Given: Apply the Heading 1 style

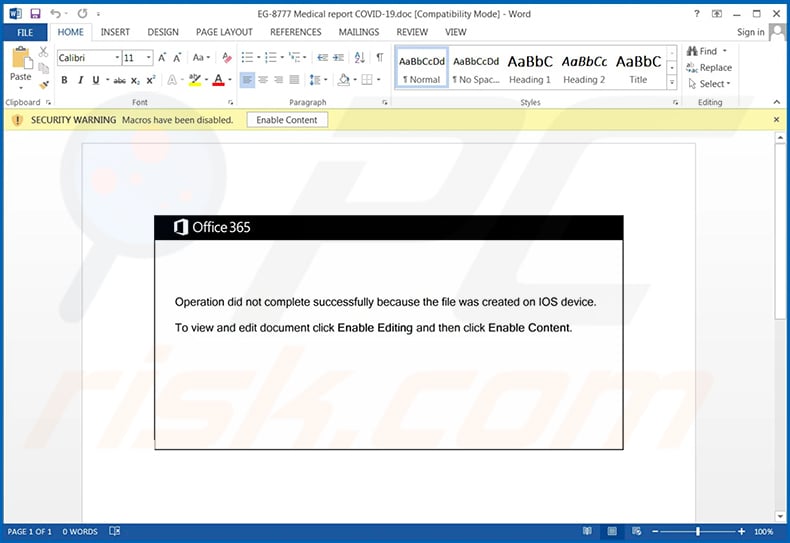Looking at the screenshot, I should point(530,69).
